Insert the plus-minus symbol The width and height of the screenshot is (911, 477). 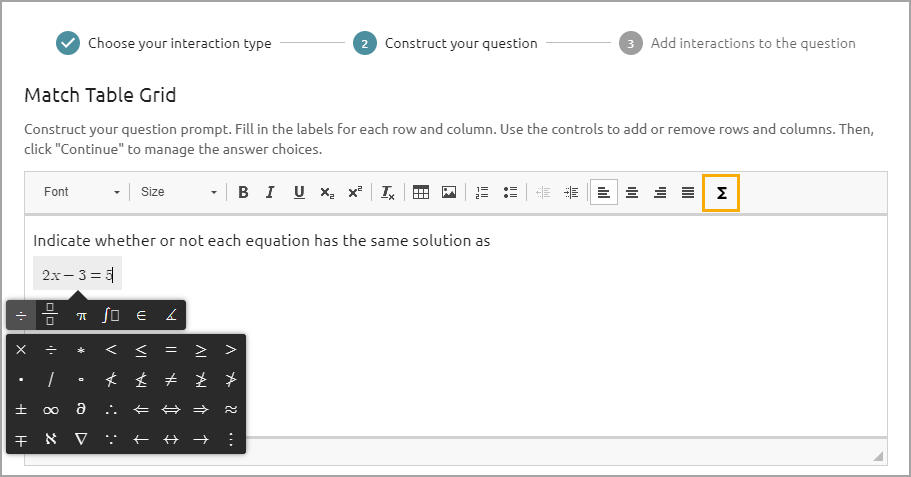pyautogui.click(x=21, y=409)
